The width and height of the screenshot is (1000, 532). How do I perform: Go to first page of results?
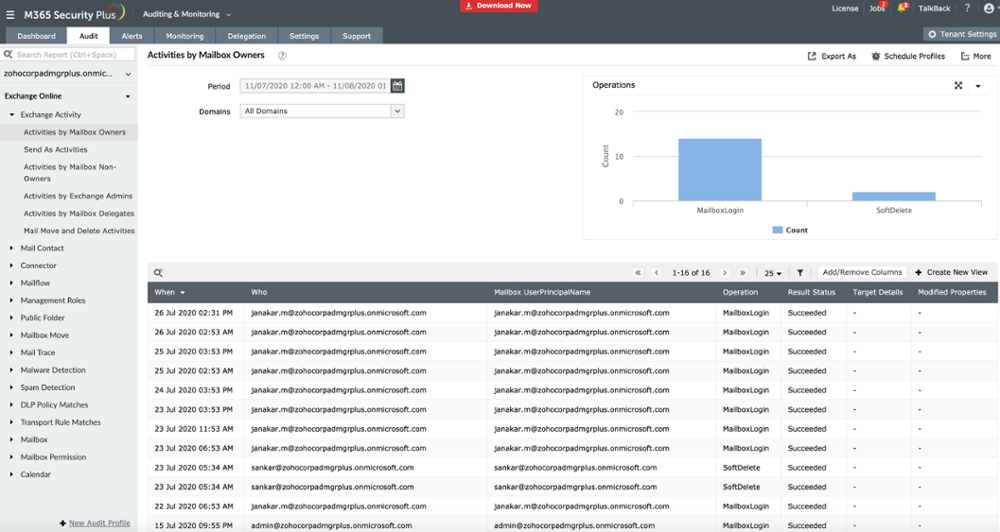[x=638, y=272]
